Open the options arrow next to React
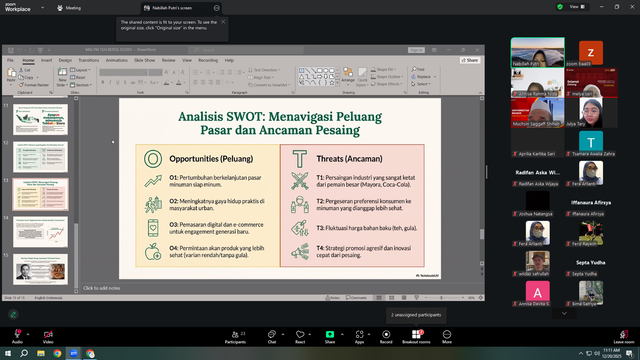640x360 pixels. pyautogui.click(x=309, y=334)
